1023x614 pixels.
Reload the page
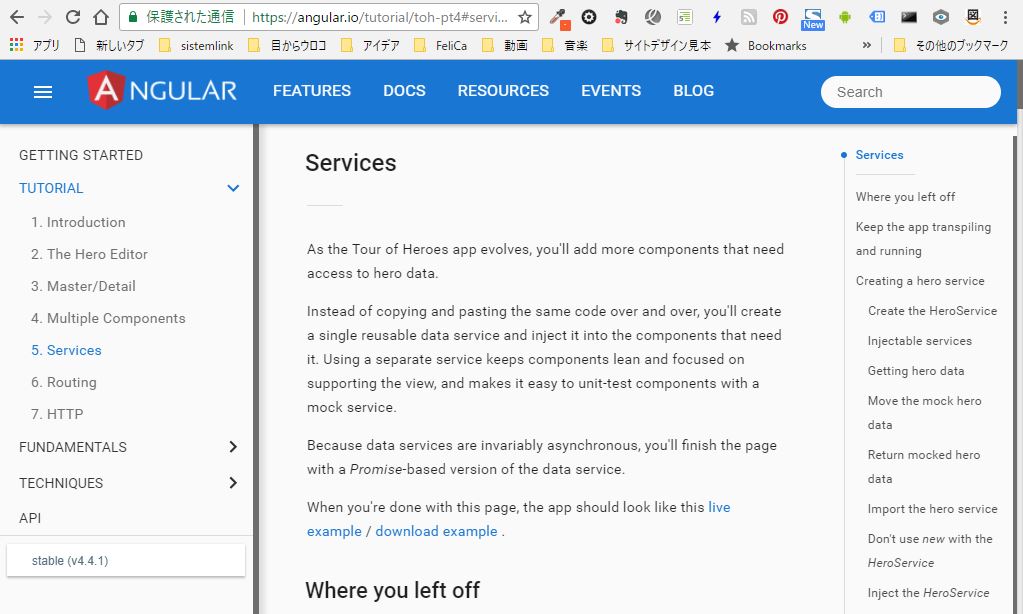73,17
